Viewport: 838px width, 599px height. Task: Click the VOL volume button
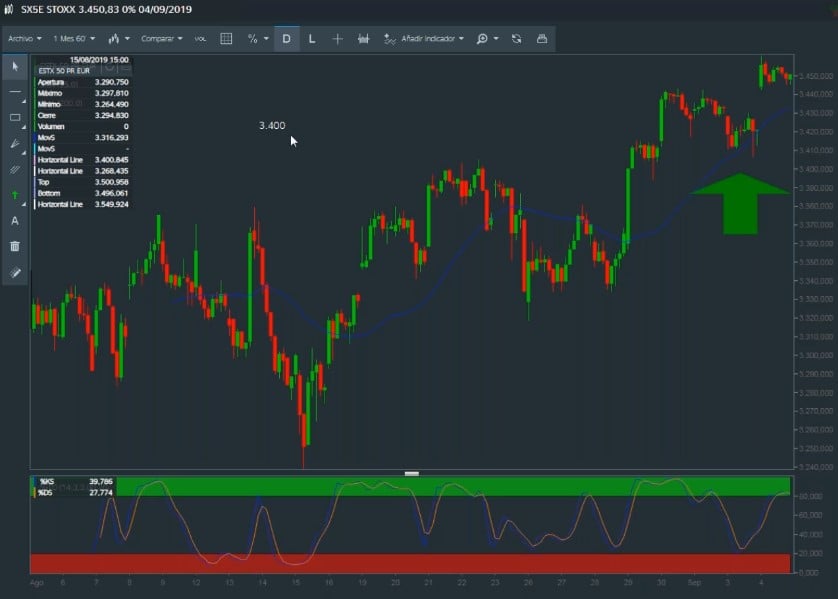pos(200,39)
